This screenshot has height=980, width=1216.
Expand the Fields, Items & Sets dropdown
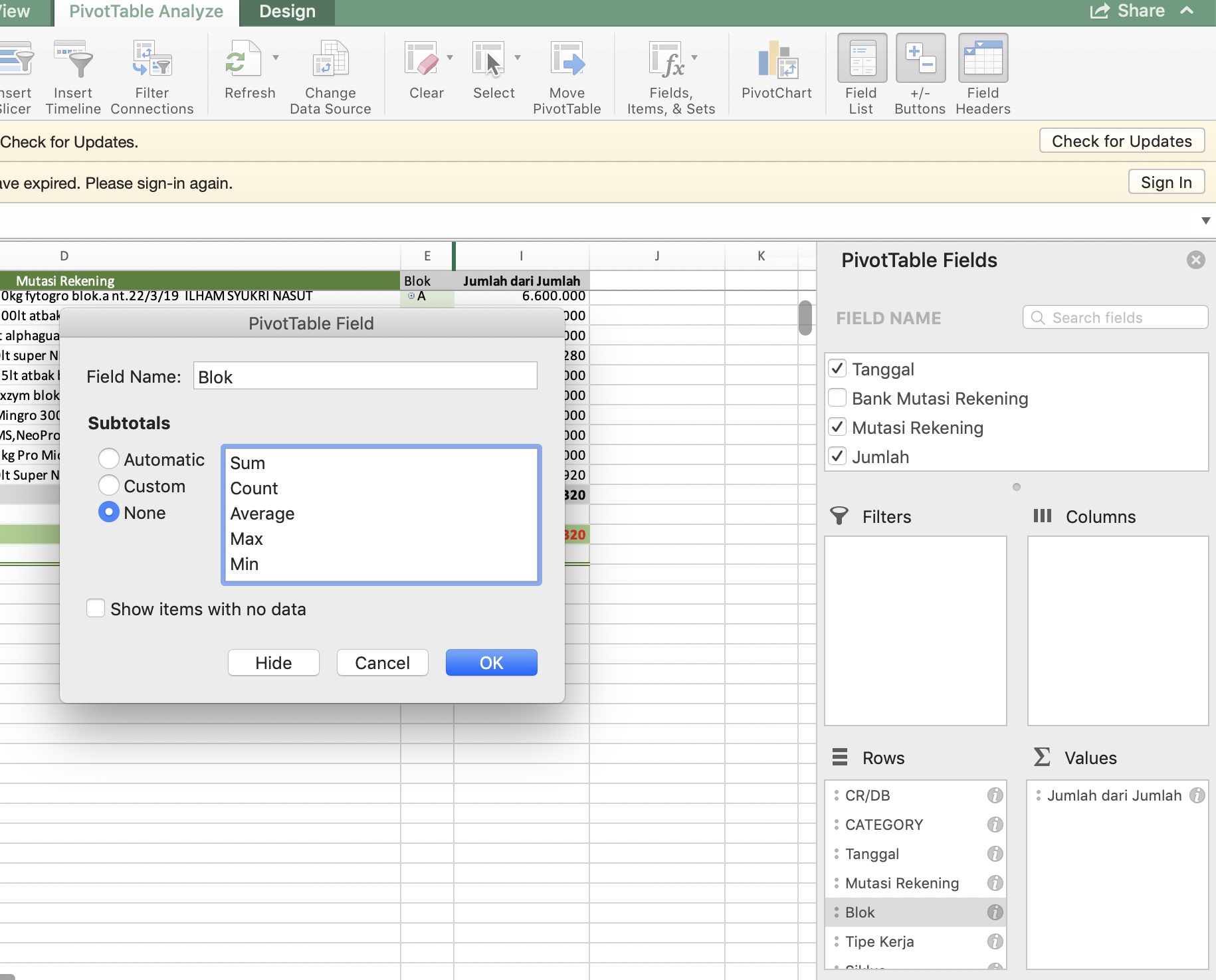tap(694, 58)
